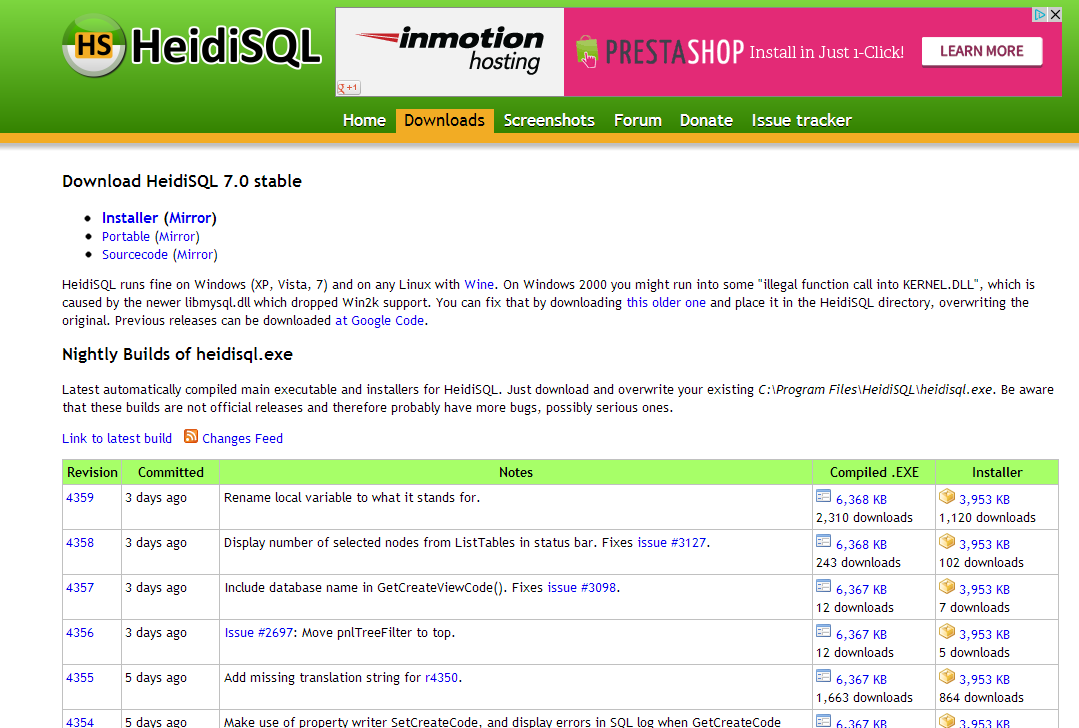
Task: Download the HeidiSQL 7.0 Installer link
Action: [x=130, y=218]
